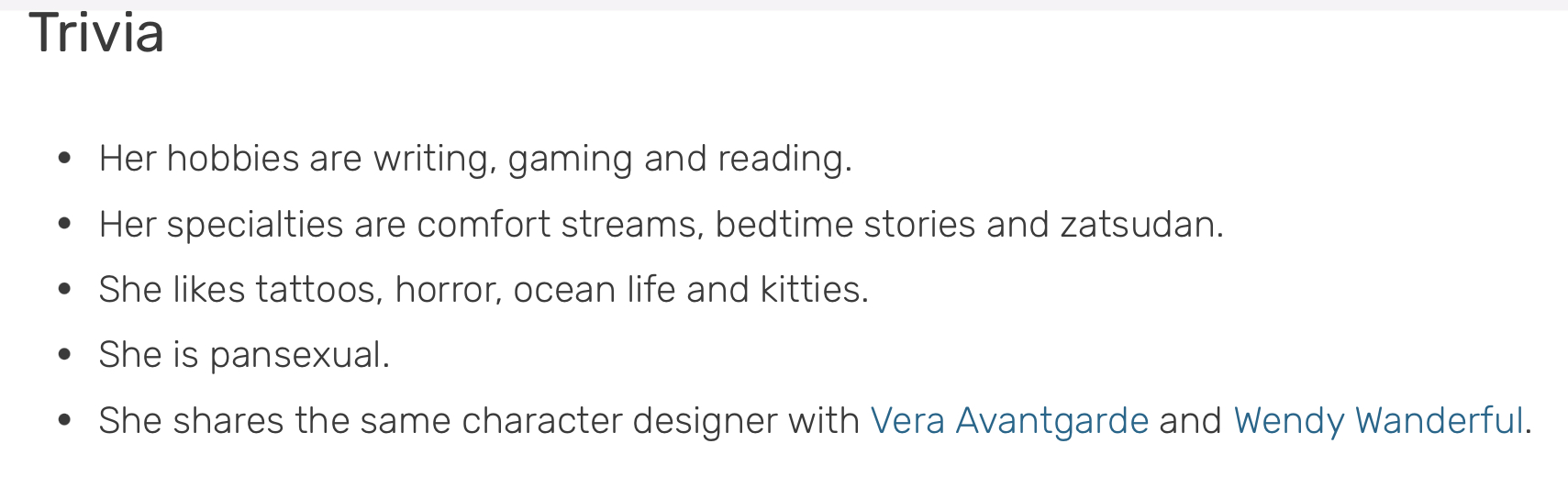Click the word 'and' between the two links

(x=1191, y=421)
